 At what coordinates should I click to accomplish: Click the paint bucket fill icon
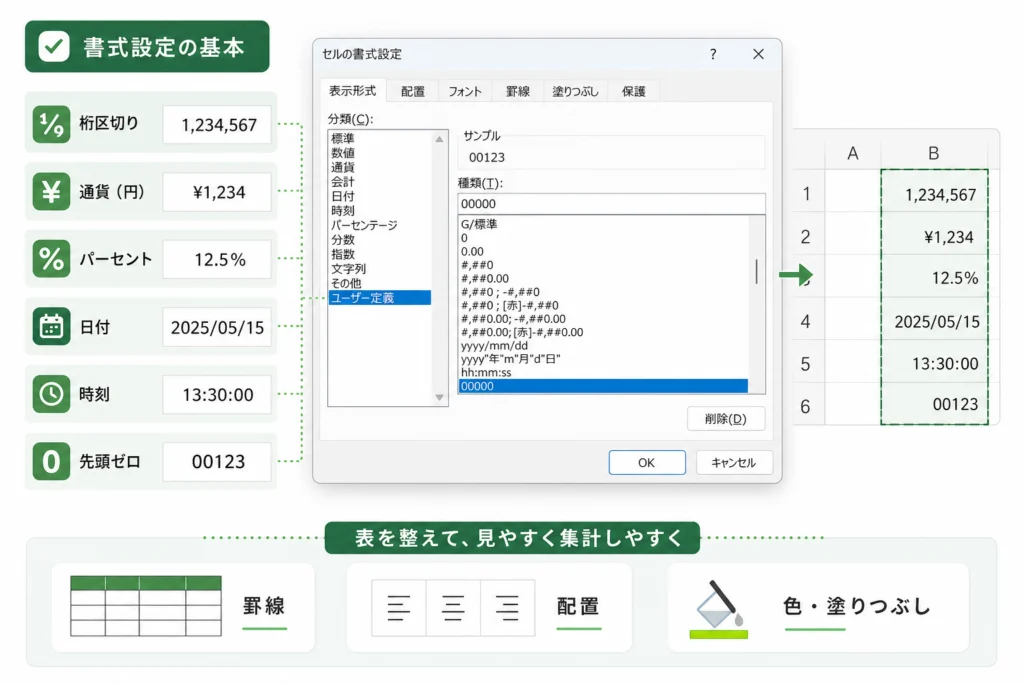coord(718,609)
